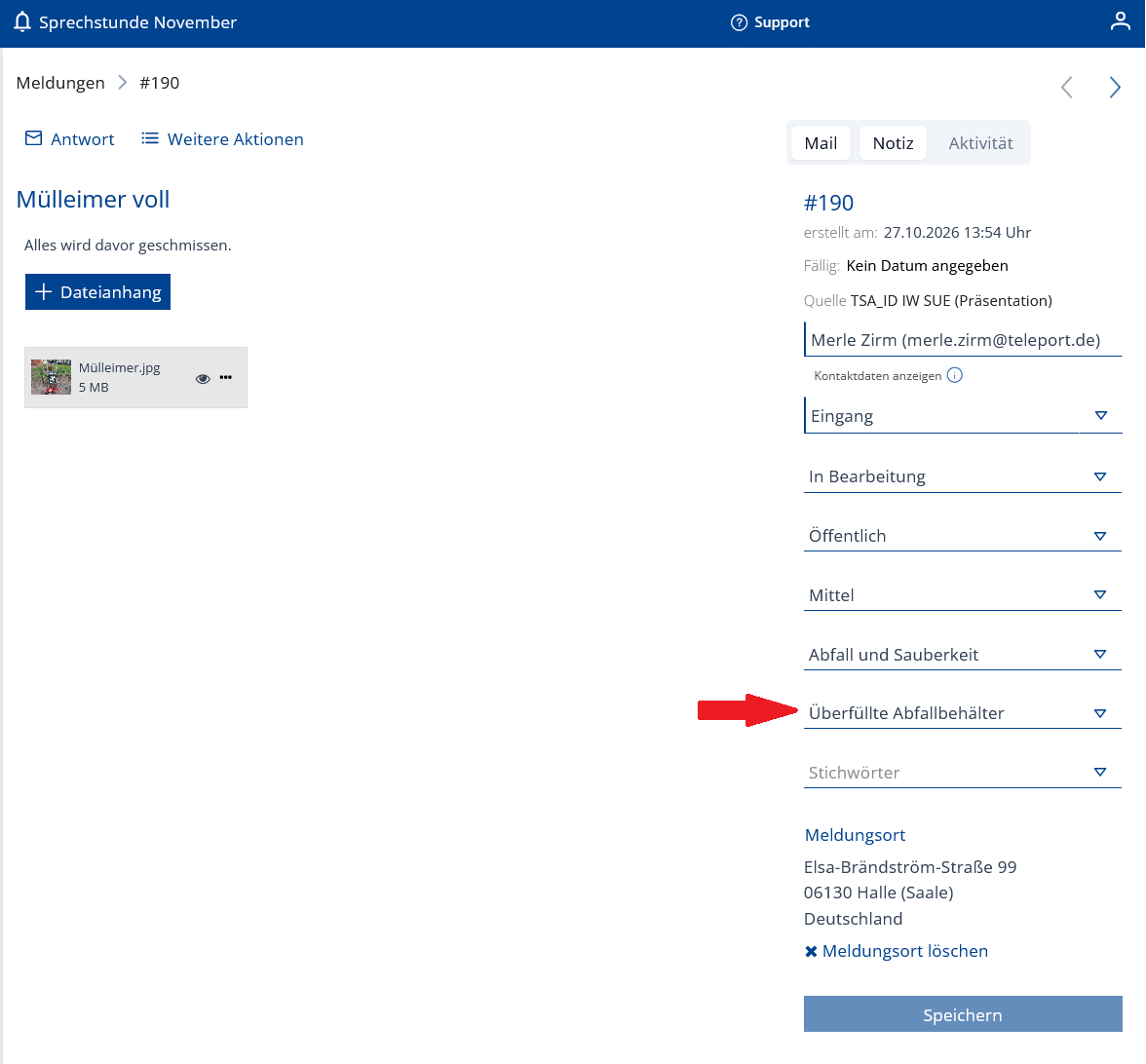Open the Abfall und Sauberkeit category dropdown
Screen dimensions: 1146x1064
(x=963, y=654)
